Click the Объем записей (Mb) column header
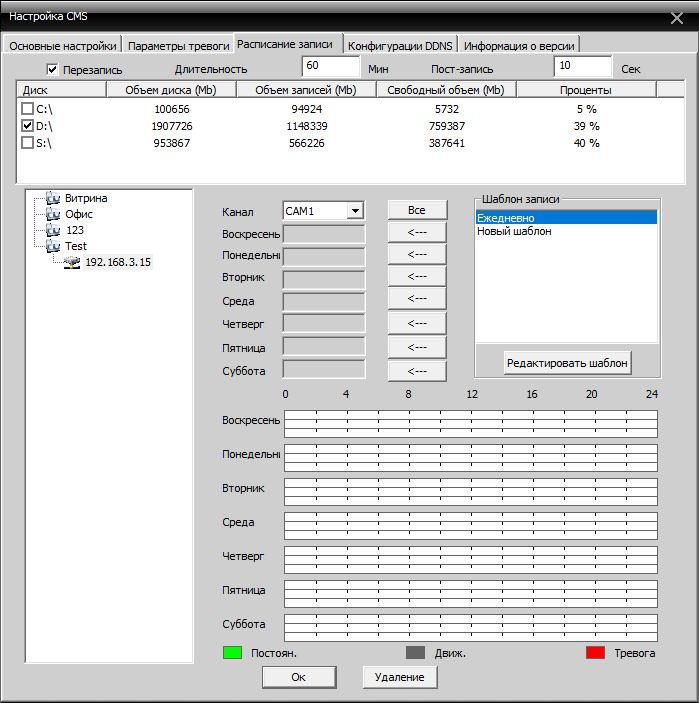This screenshot has height=703, width=699. (306, 90)
